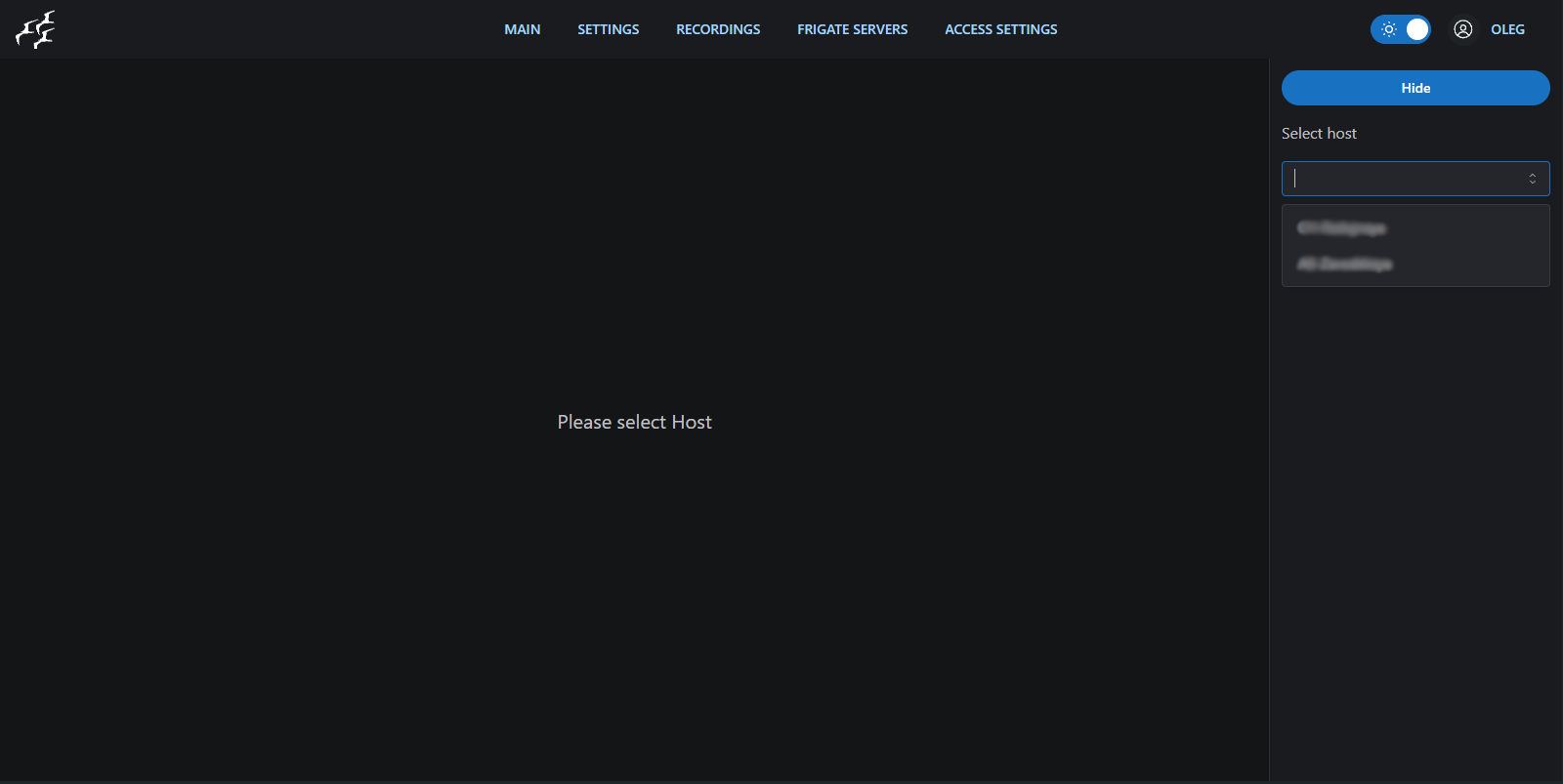Open the FRIGATE SERVERS page
The height and width of the screenshot is (784, 1563).
852,29
